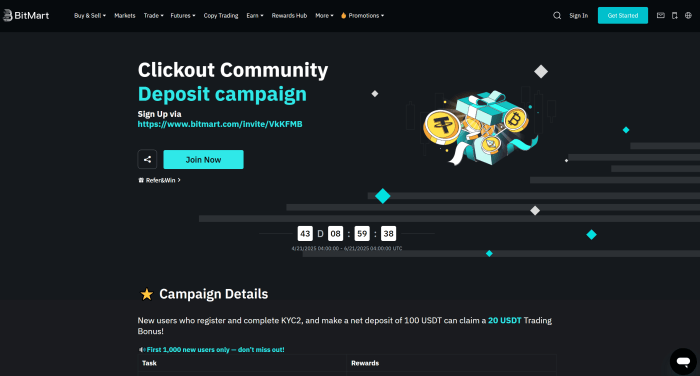
Task: Expand the Futures dropdown menu
Action: (x=183, y=16)
